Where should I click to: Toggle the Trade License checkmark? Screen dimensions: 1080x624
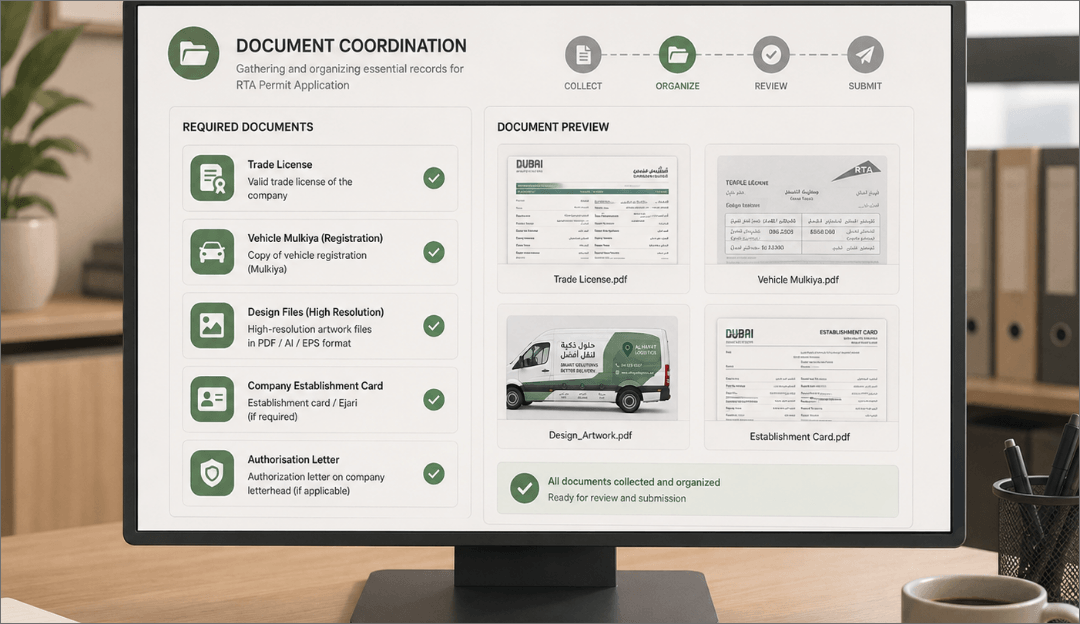tap(434, 178)
